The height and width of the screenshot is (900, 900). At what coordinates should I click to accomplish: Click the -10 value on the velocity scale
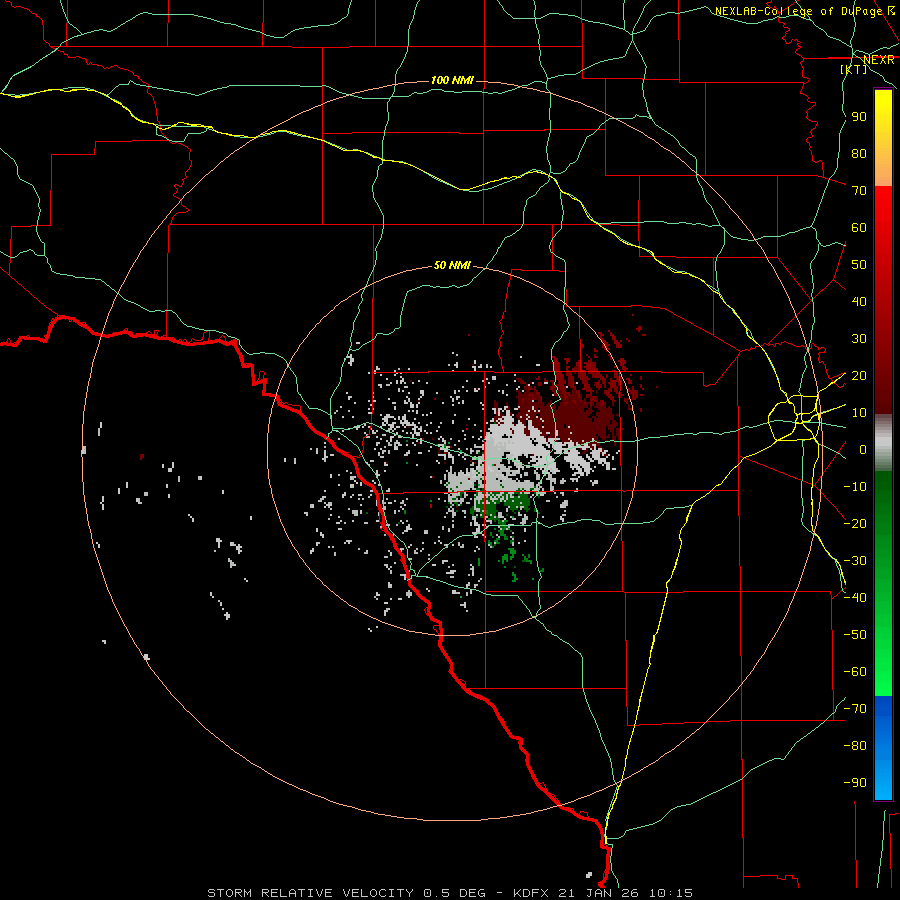point(855,487)
